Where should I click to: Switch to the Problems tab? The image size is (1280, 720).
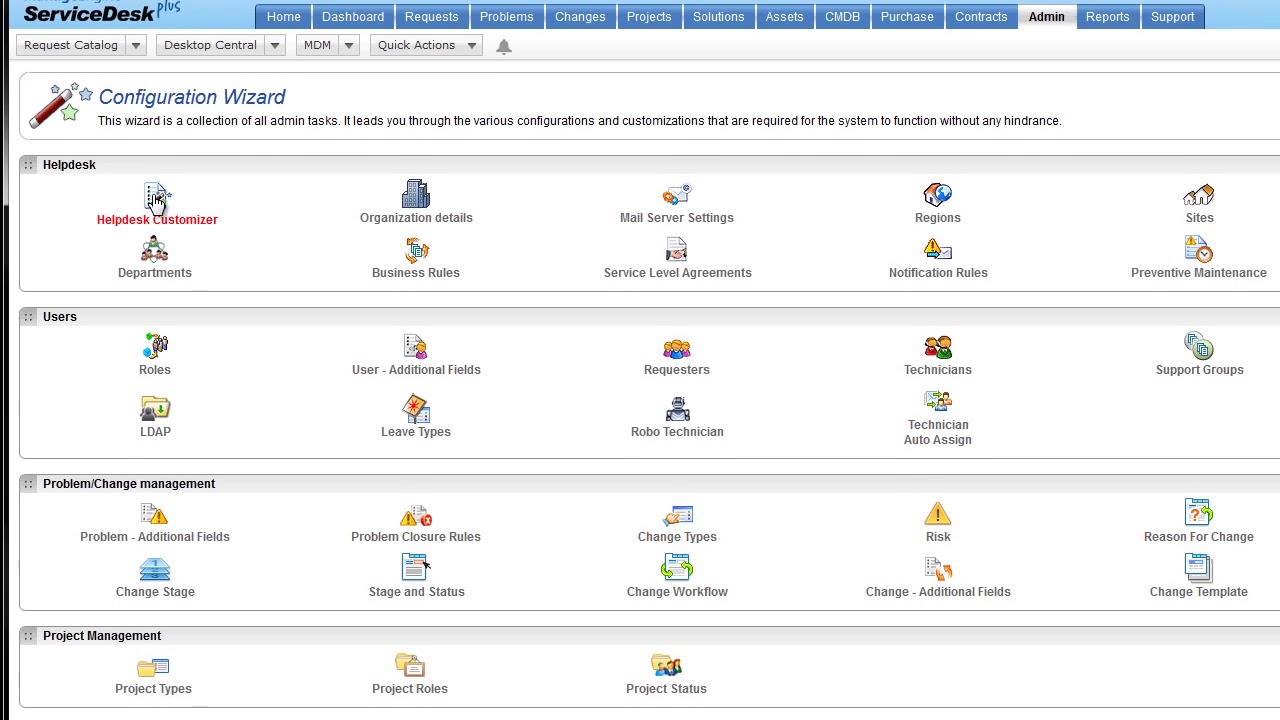tap(506, 16)
